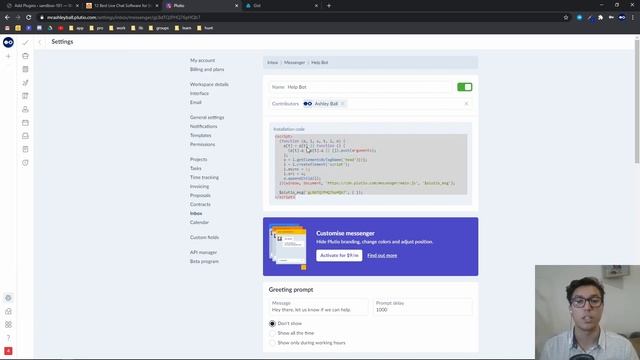Image resolution: width=640 pixels, height=360 pixels.
Task: Open General settings
Action: [207, 118]
